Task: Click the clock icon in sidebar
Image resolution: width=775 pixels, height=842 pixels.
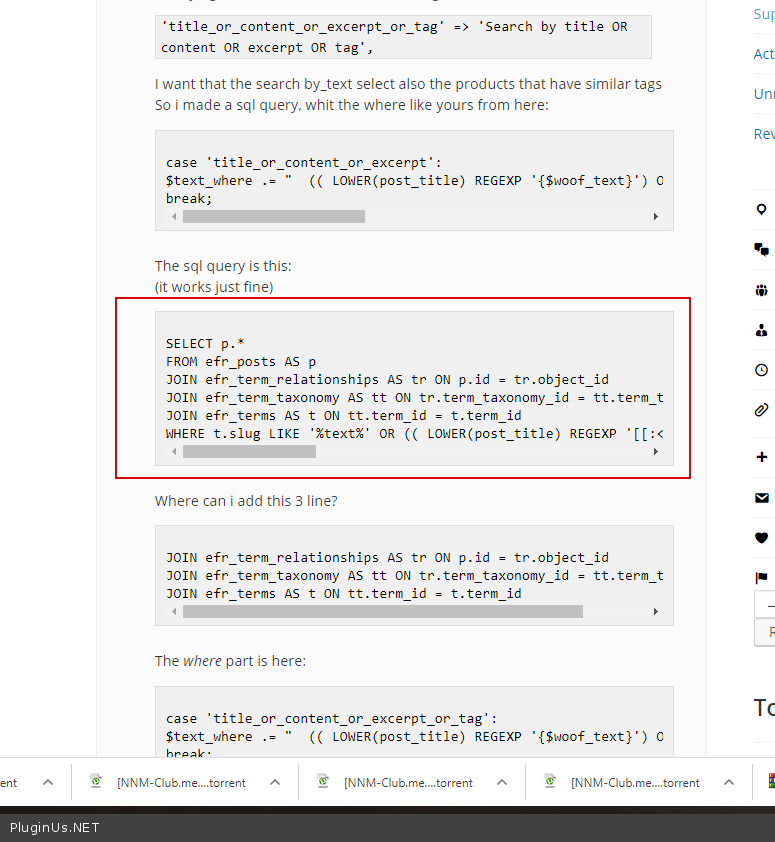Action: point(762,370)
